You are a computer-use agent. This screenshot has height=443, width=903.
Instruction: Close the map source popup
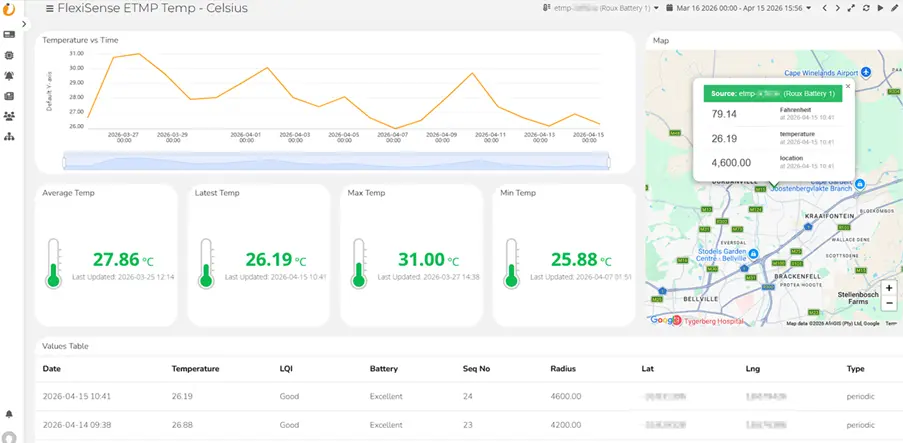[x=848, y=86]
